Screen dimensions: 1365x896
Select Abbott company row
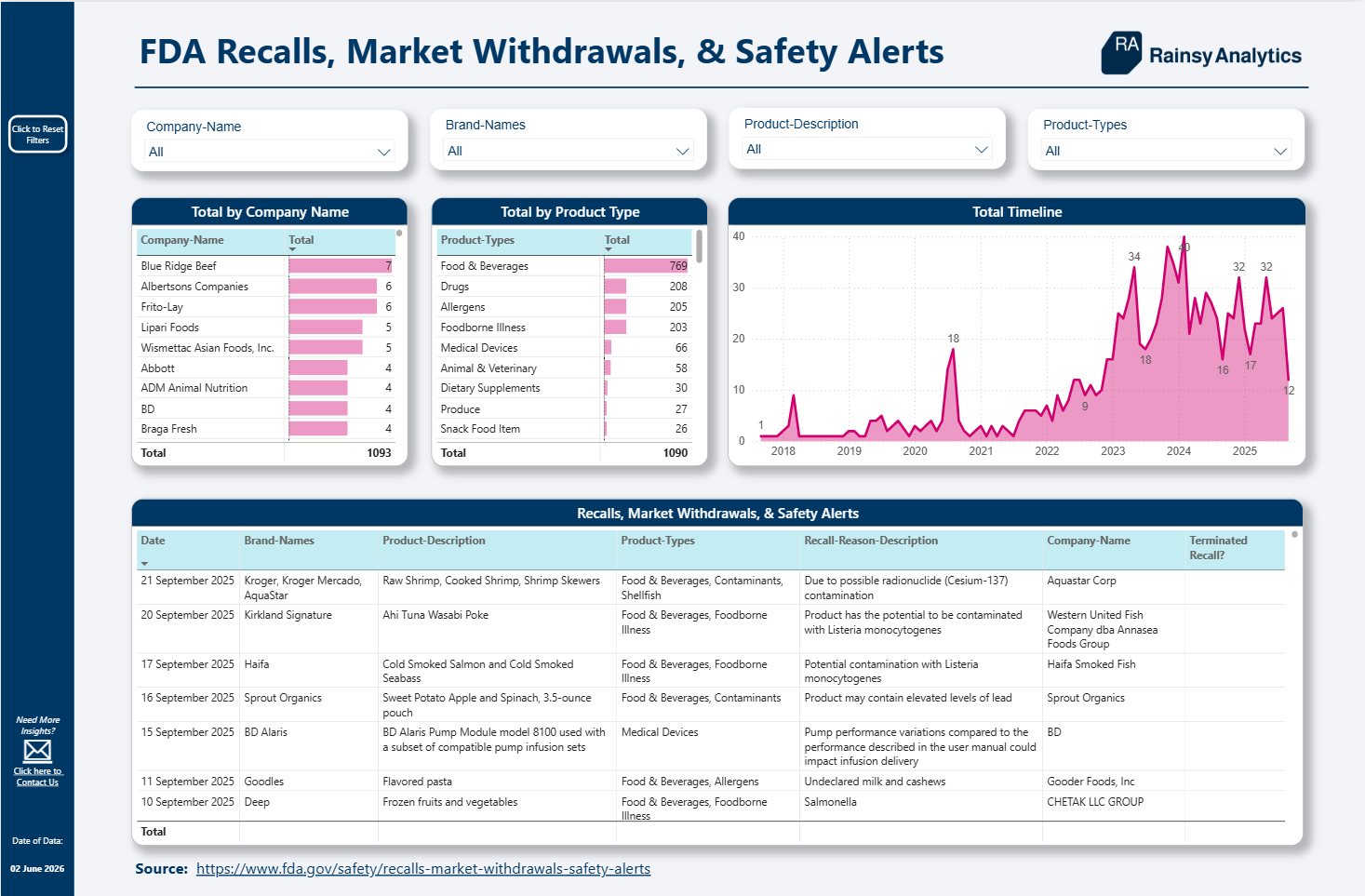point(266,368)
